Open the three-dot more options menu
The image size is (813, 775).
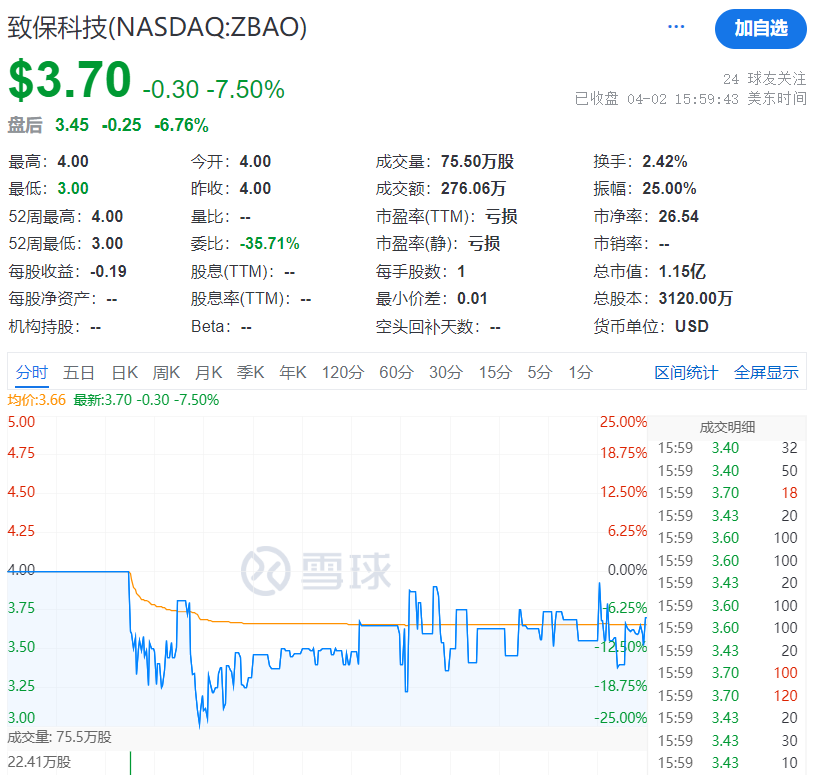pyautogui.click(x=676, y=27)
